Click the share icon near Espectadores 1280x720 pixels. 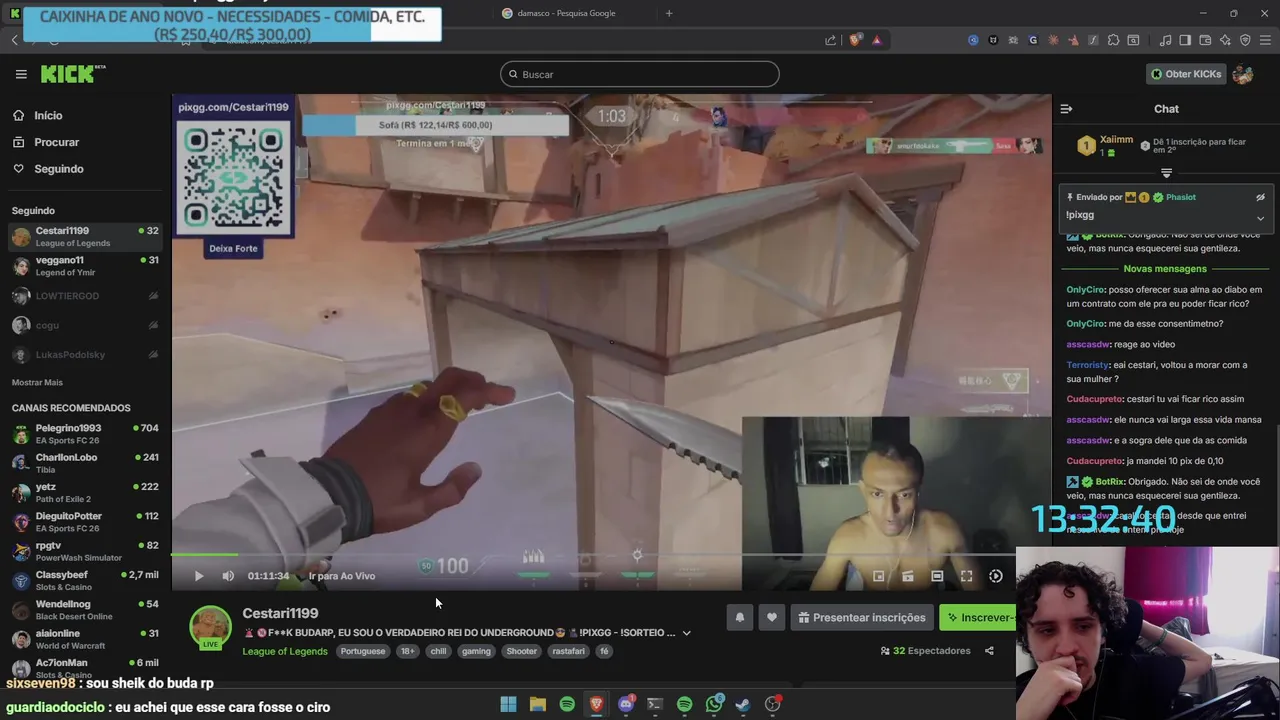click(989, 651)
